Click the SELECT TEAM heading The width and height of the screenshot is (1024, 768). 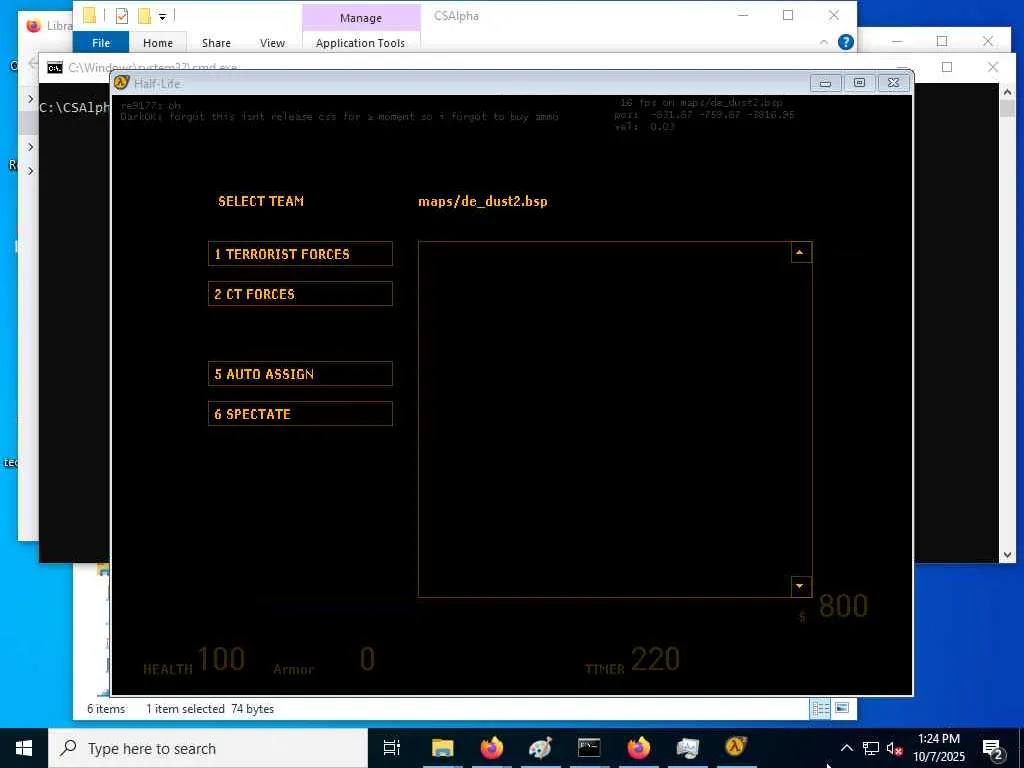coord(261,201)
